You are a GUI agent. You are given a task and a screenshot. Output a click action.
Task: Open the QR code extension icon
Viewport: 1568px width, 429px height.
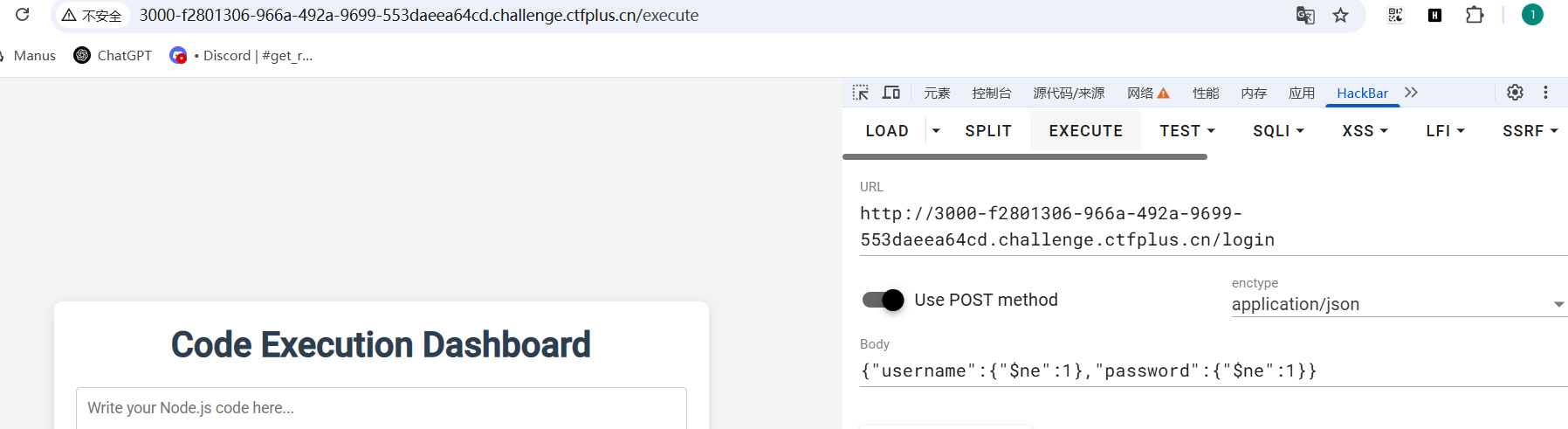click(x=1395, y=15)
